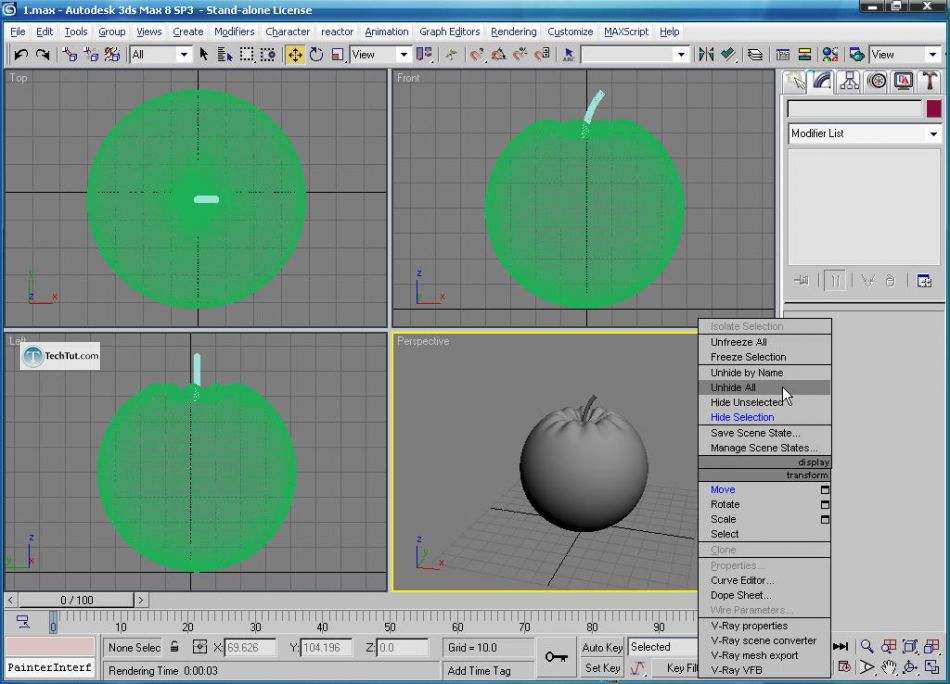Click the object color swatch

click(x=934, y=109)
